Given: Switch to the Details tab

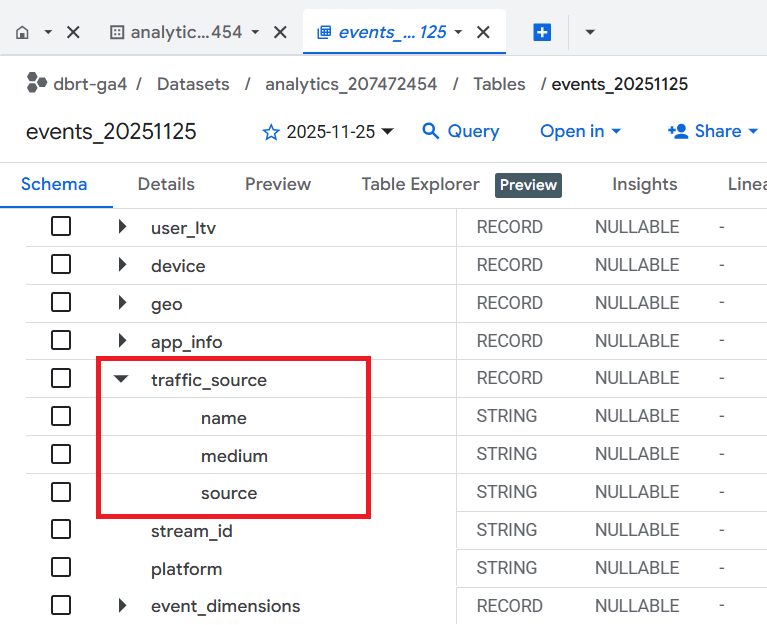Looking at the screenshot, I should coord(166,184).
